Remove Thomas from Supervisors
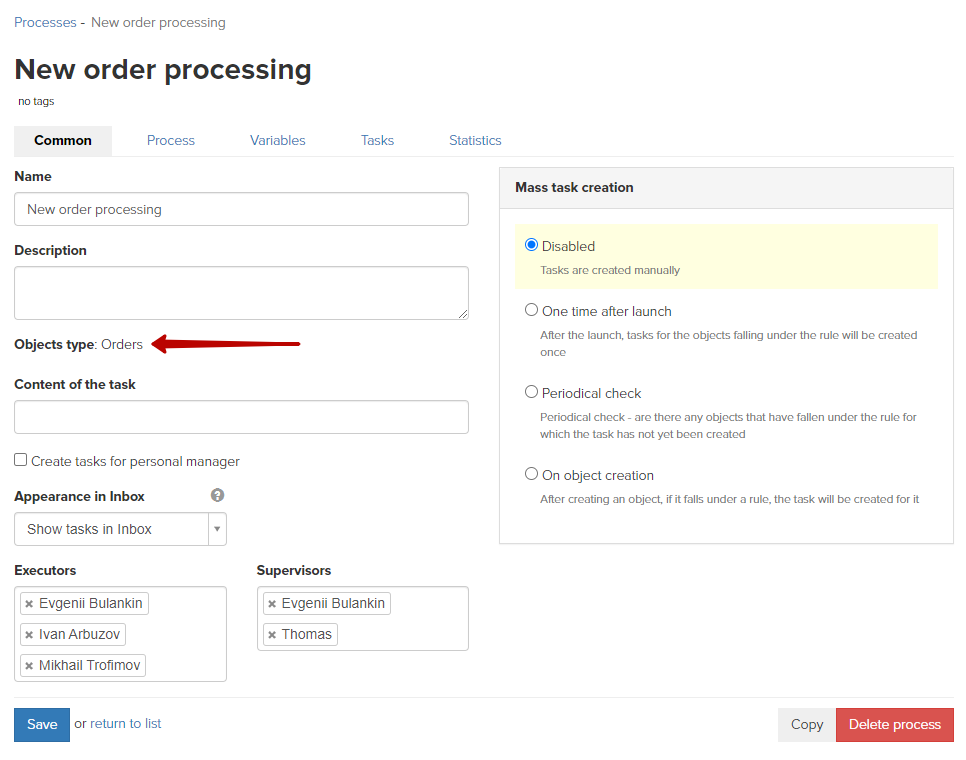This screenshot has height=760, width=966. 272,635
